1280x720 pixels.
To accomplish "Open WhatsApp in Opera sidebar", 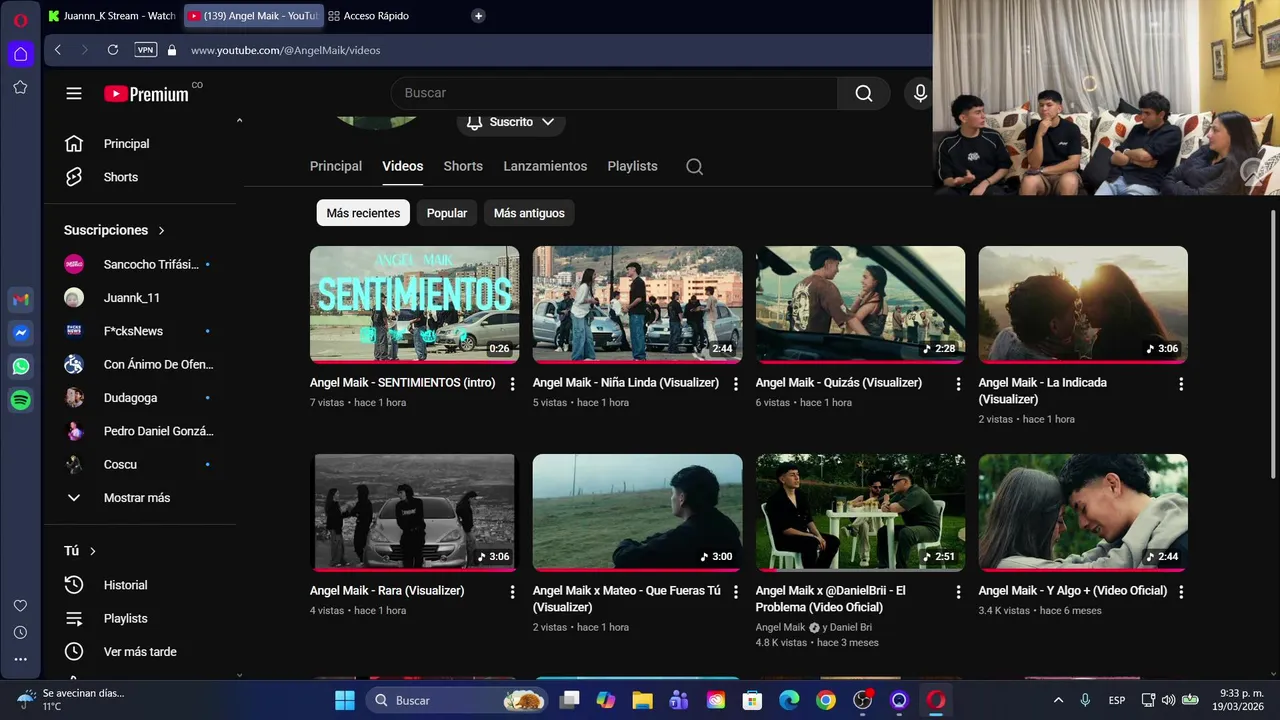I will pos(21,366).
